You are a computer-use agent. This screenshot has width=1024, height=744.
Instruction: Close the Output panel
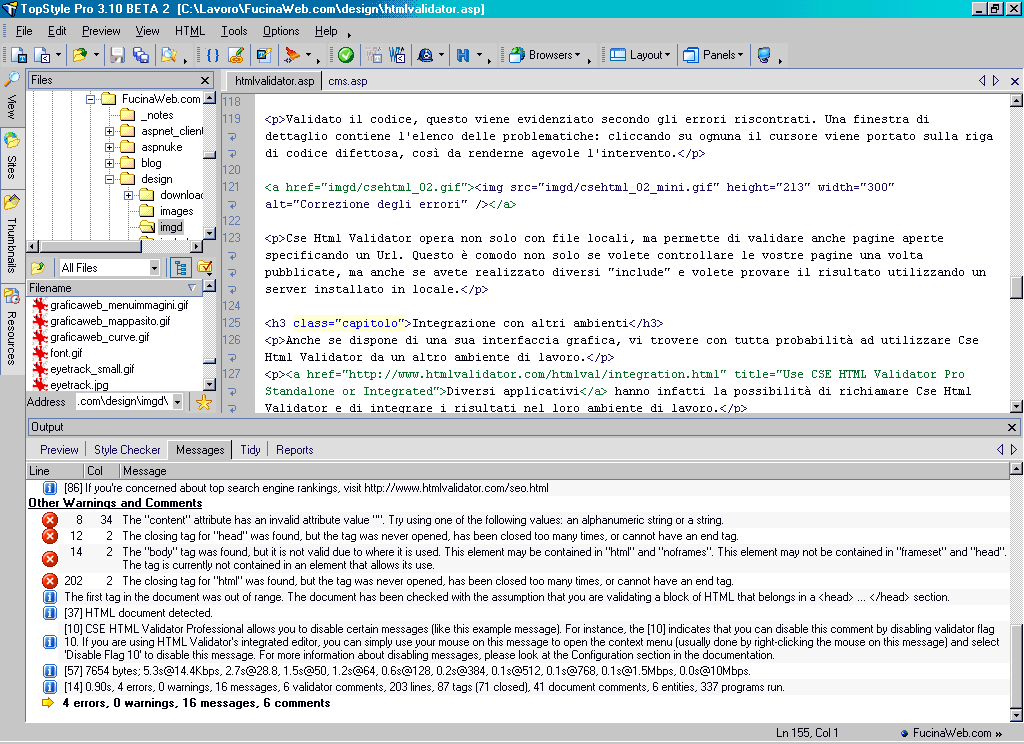tap(1012, 427)
